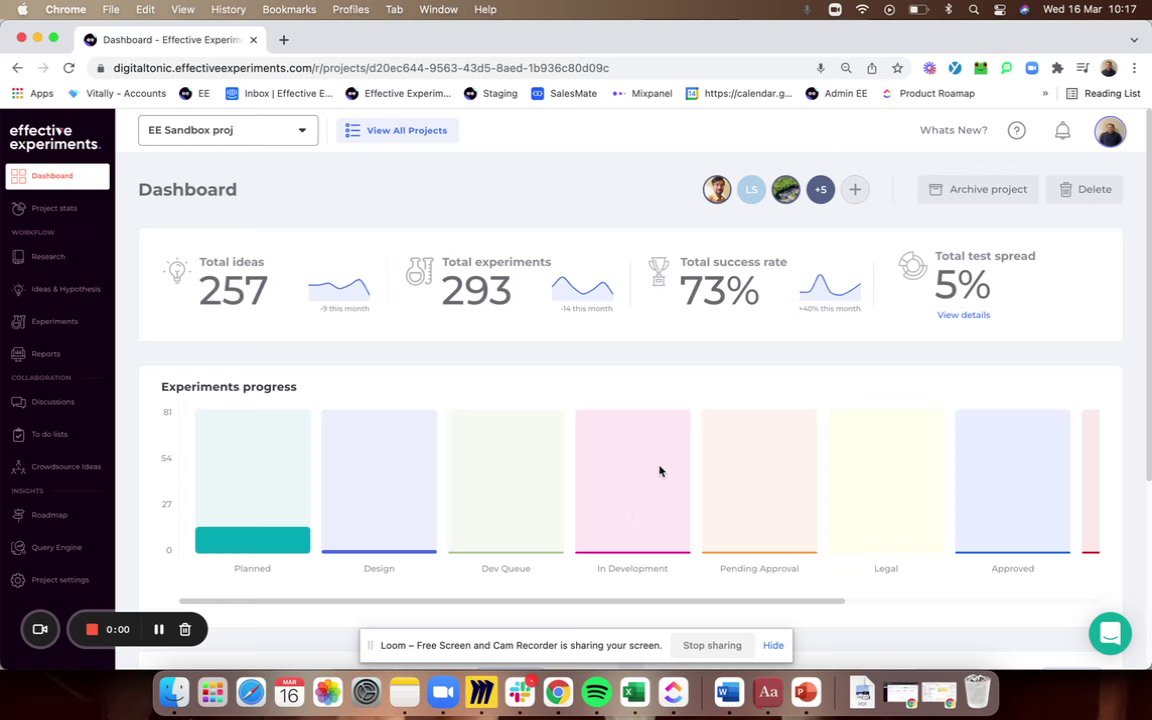
Task: Open the Intercom chat bubble
Action: click(1109, 633)
